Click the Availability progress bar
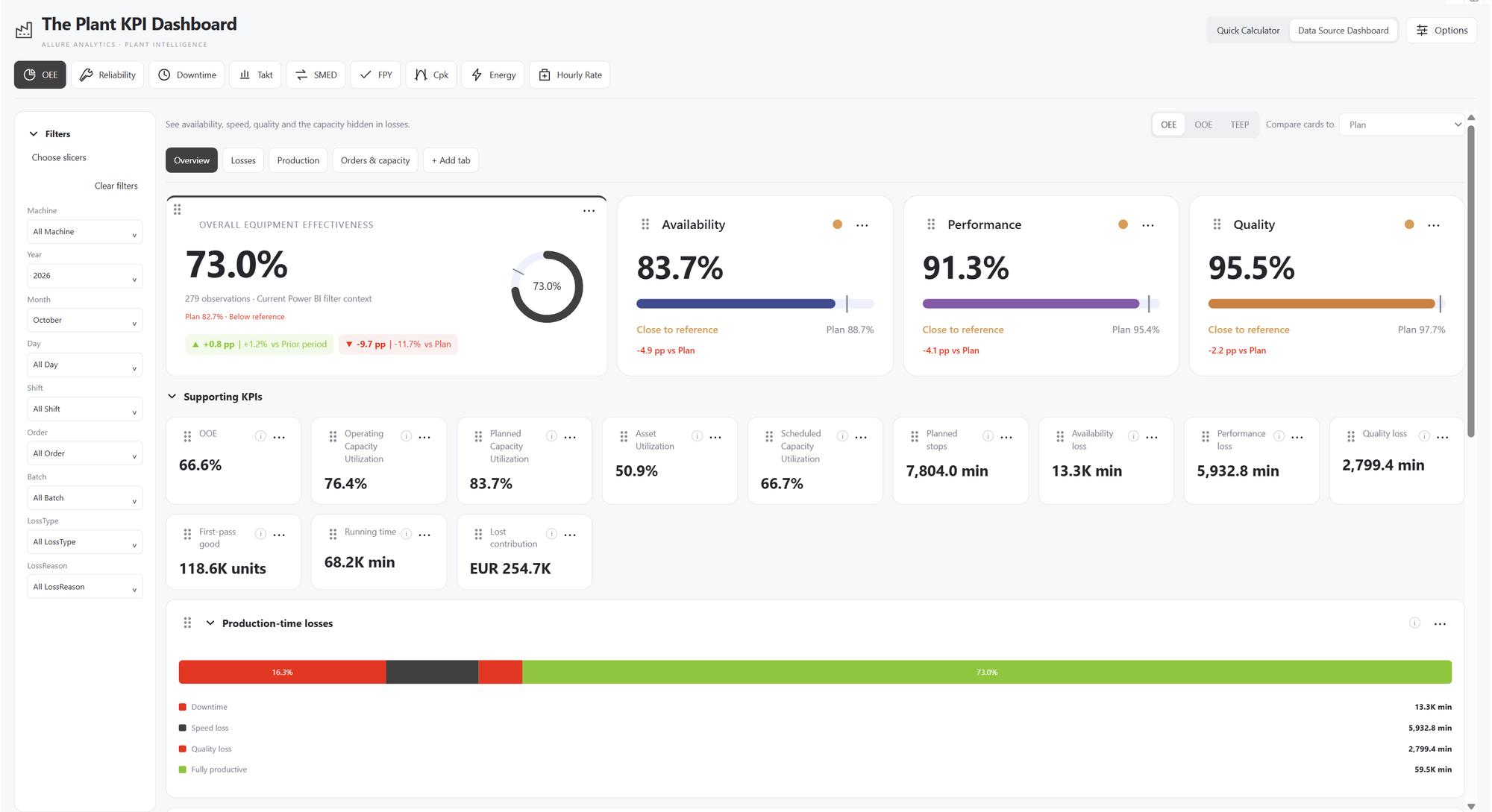Screen dimensions: 1492x812 pos(755,303)
